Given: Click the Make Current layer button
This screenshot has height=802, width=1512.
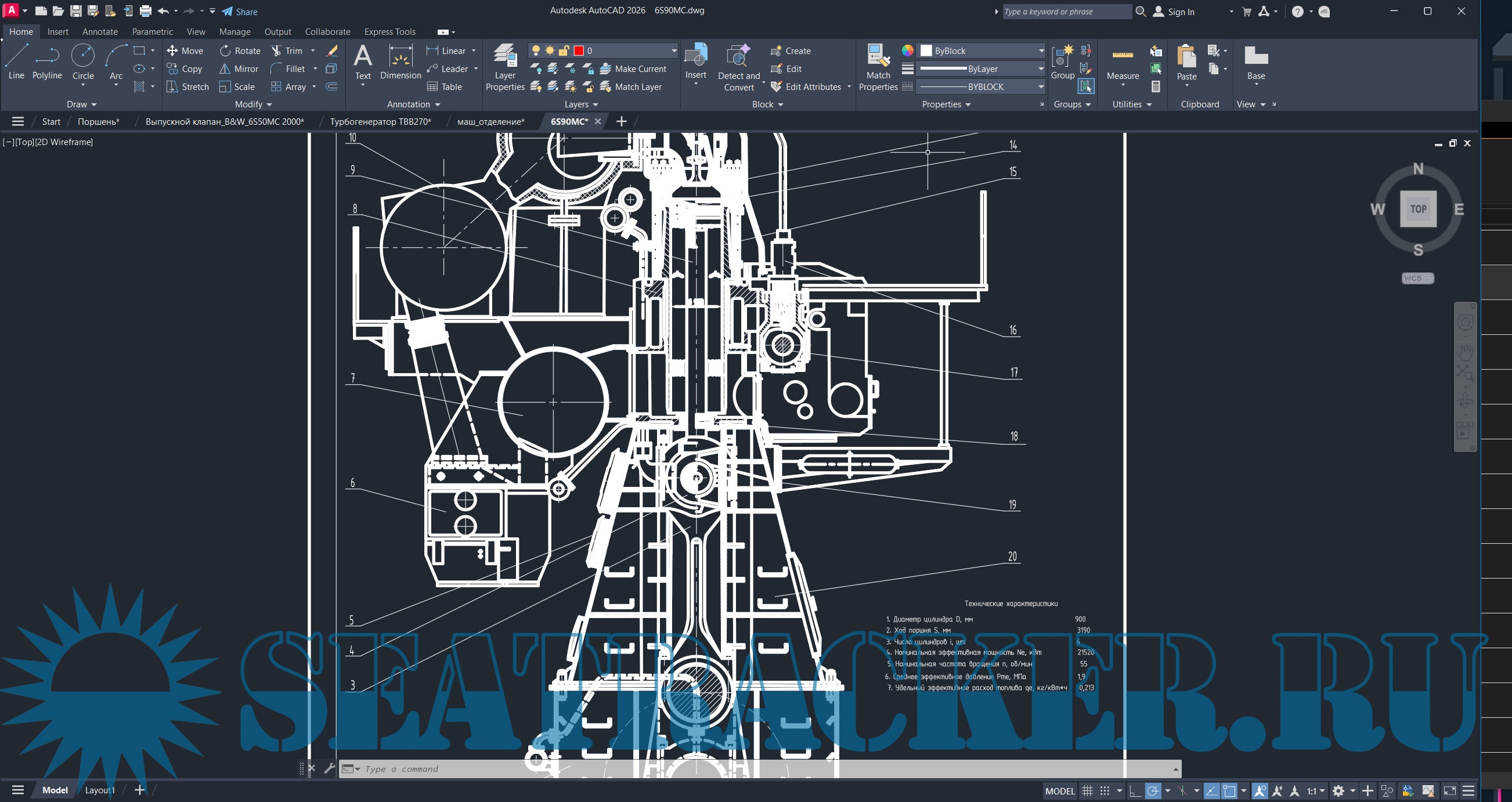Looking at the screenshot, I should pos(633,68).
